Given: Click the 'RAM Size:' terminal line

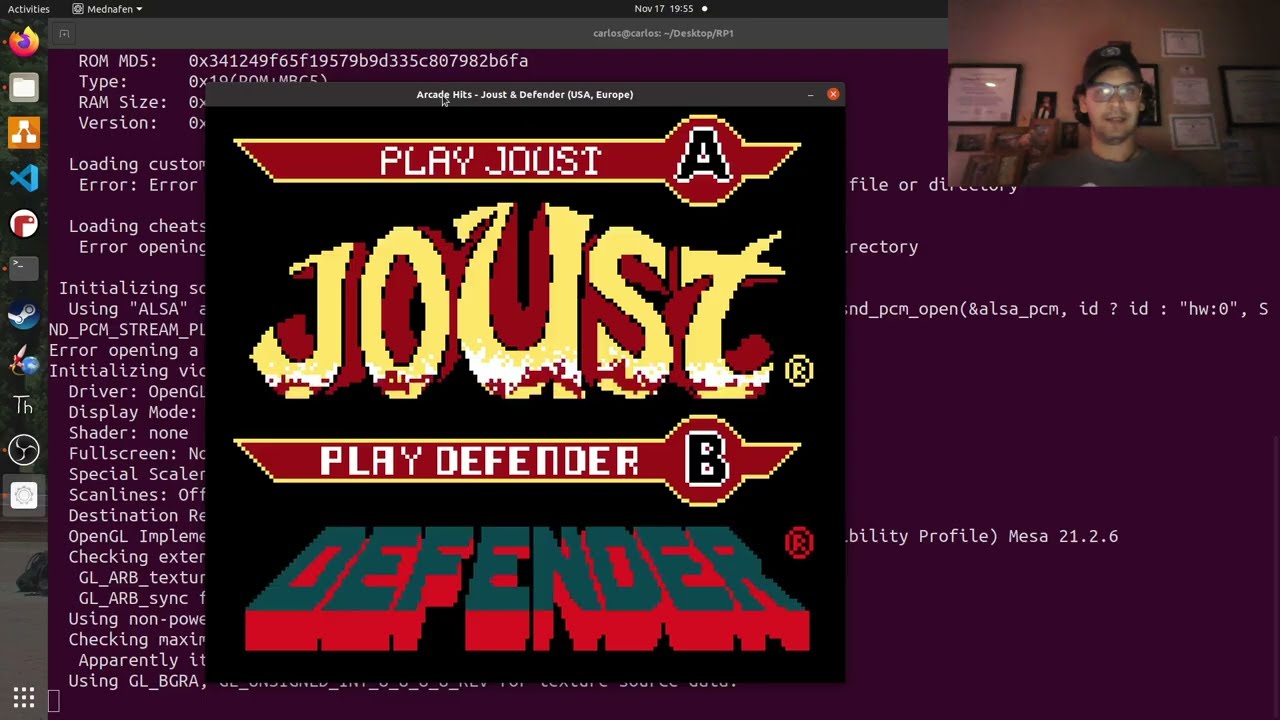Looking at the screenshot, I should [x=142, y=102].
